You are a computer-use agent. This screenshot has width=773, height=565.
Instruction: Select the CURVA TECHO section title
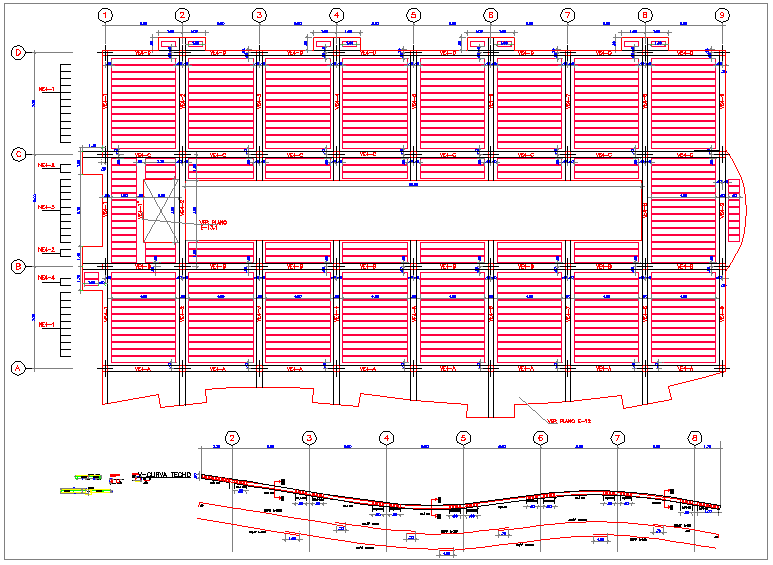tap(164, 475)
